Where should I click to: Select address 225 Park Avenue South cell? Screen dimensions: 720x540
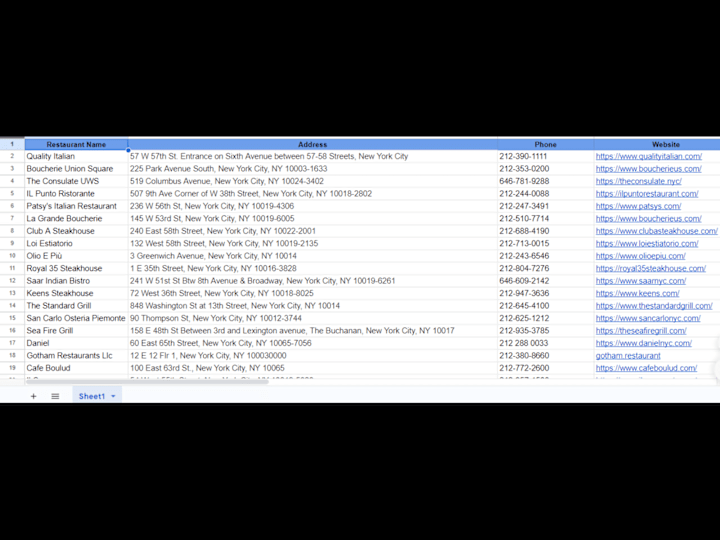[x=312, y=169]
